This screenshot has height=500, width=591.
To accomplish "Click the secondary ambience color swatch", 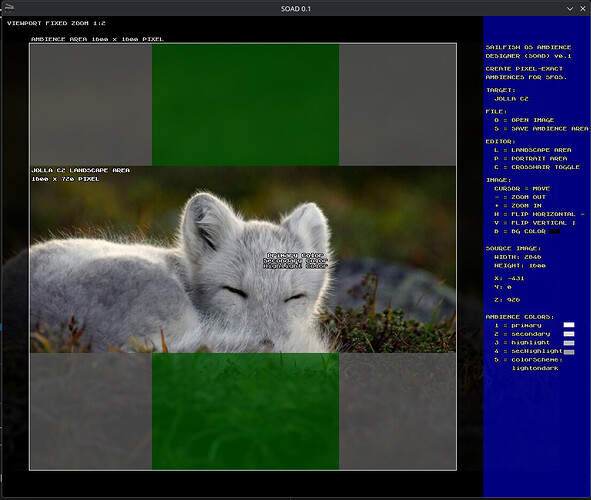I will (x=569, y=334).
